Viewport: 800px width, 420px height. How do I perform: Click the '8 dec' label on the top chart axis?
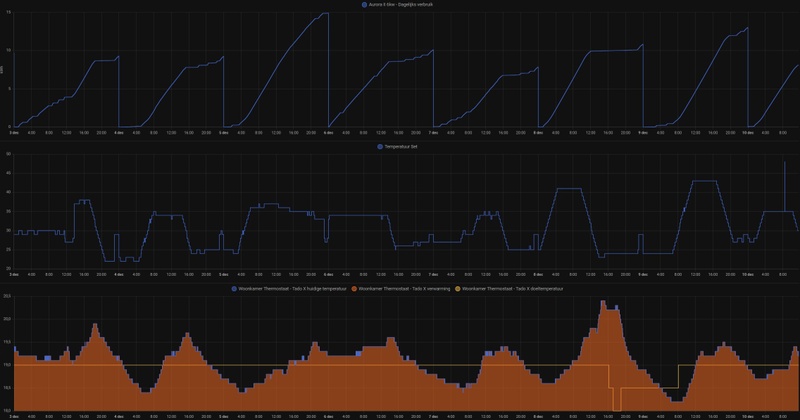coord(538,133)
